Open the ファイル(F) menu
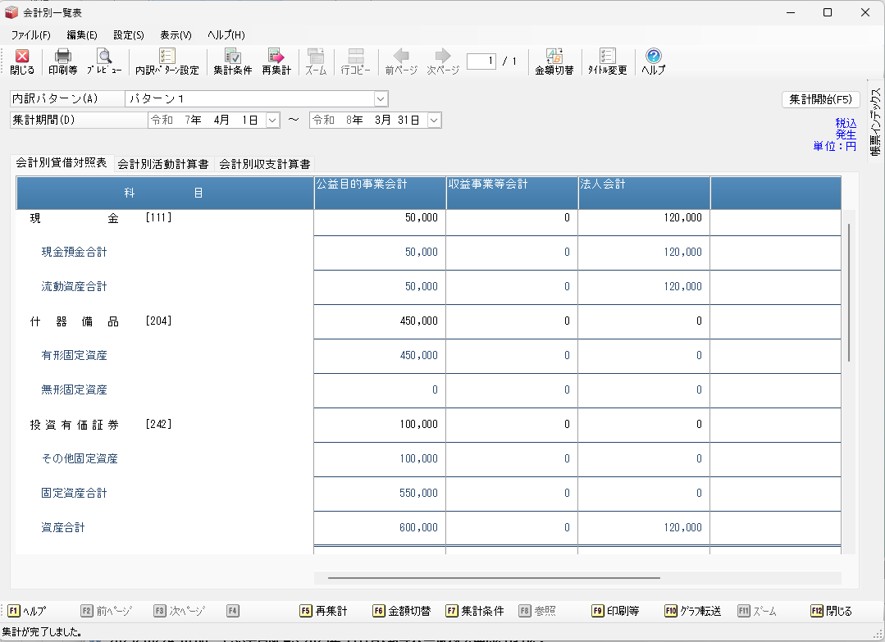The height and width of the screenshot is (642, 885). (30, 35)
